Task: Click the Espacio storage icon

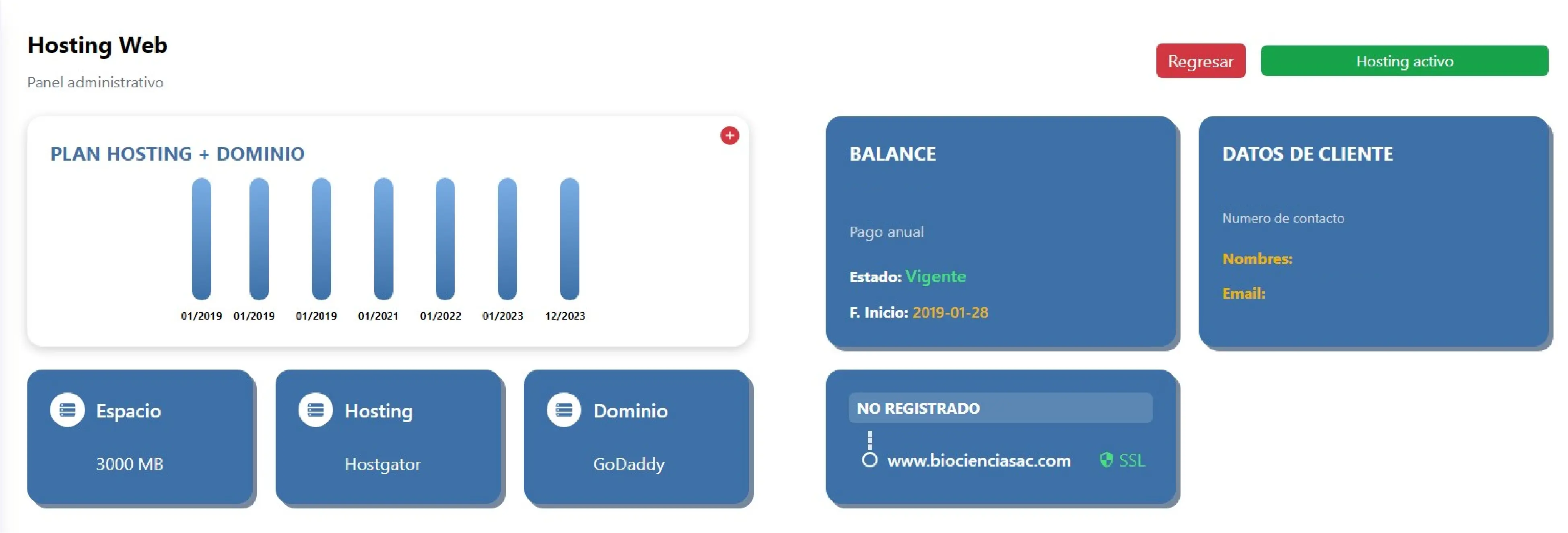Action: tap(68, 410)
